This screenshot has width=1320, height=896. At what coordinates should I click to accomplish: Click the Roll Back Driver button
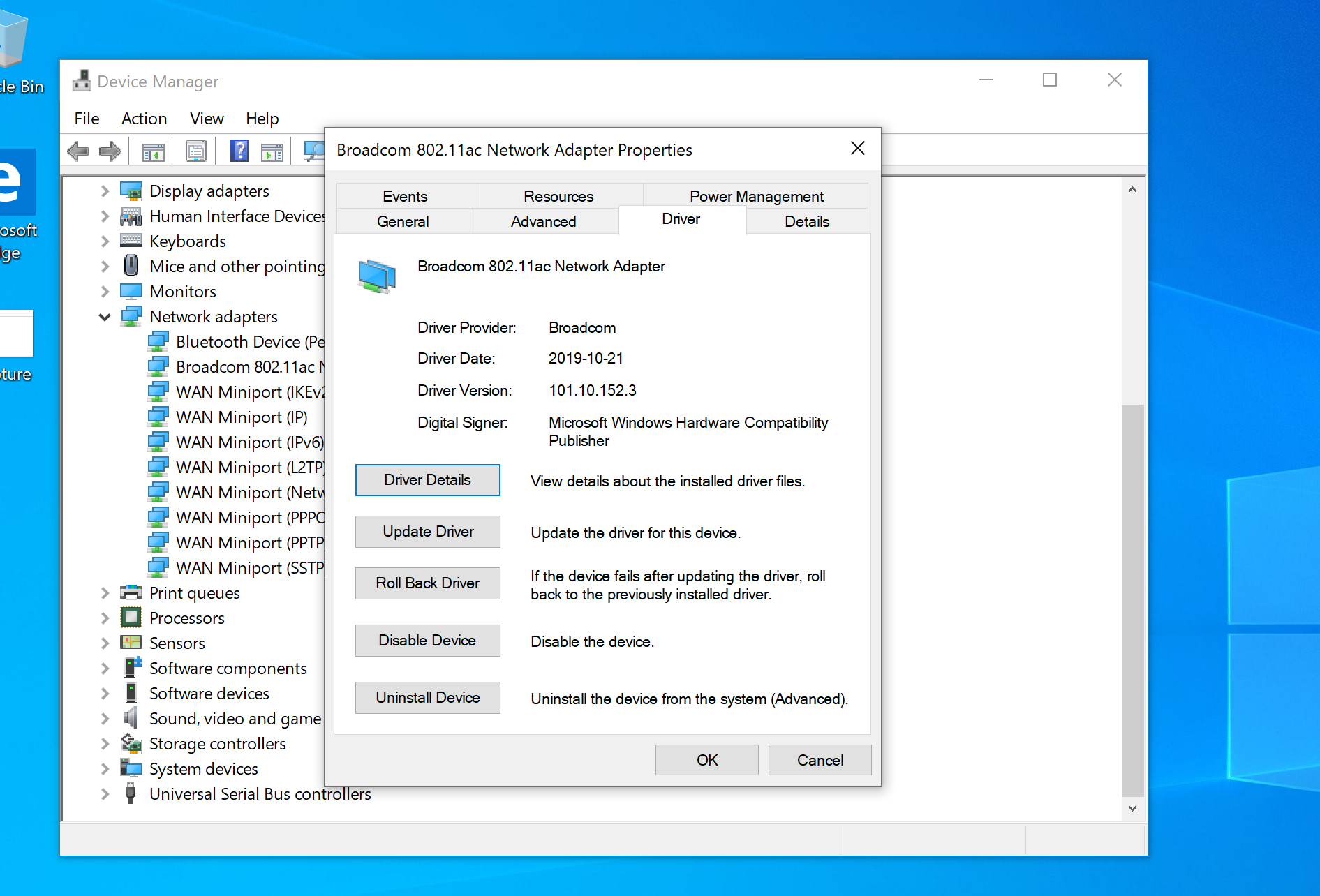pos(428,583)
